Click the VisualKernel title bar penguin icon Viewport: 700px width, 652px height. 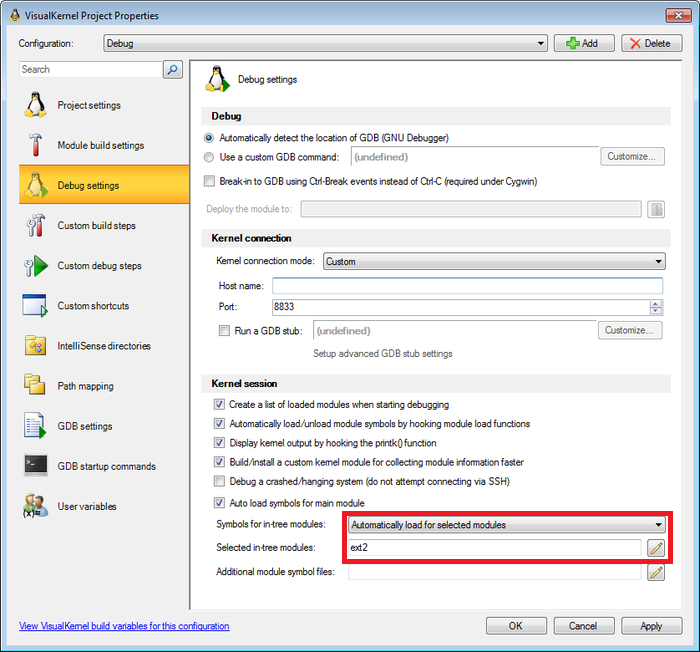(15, 15)
